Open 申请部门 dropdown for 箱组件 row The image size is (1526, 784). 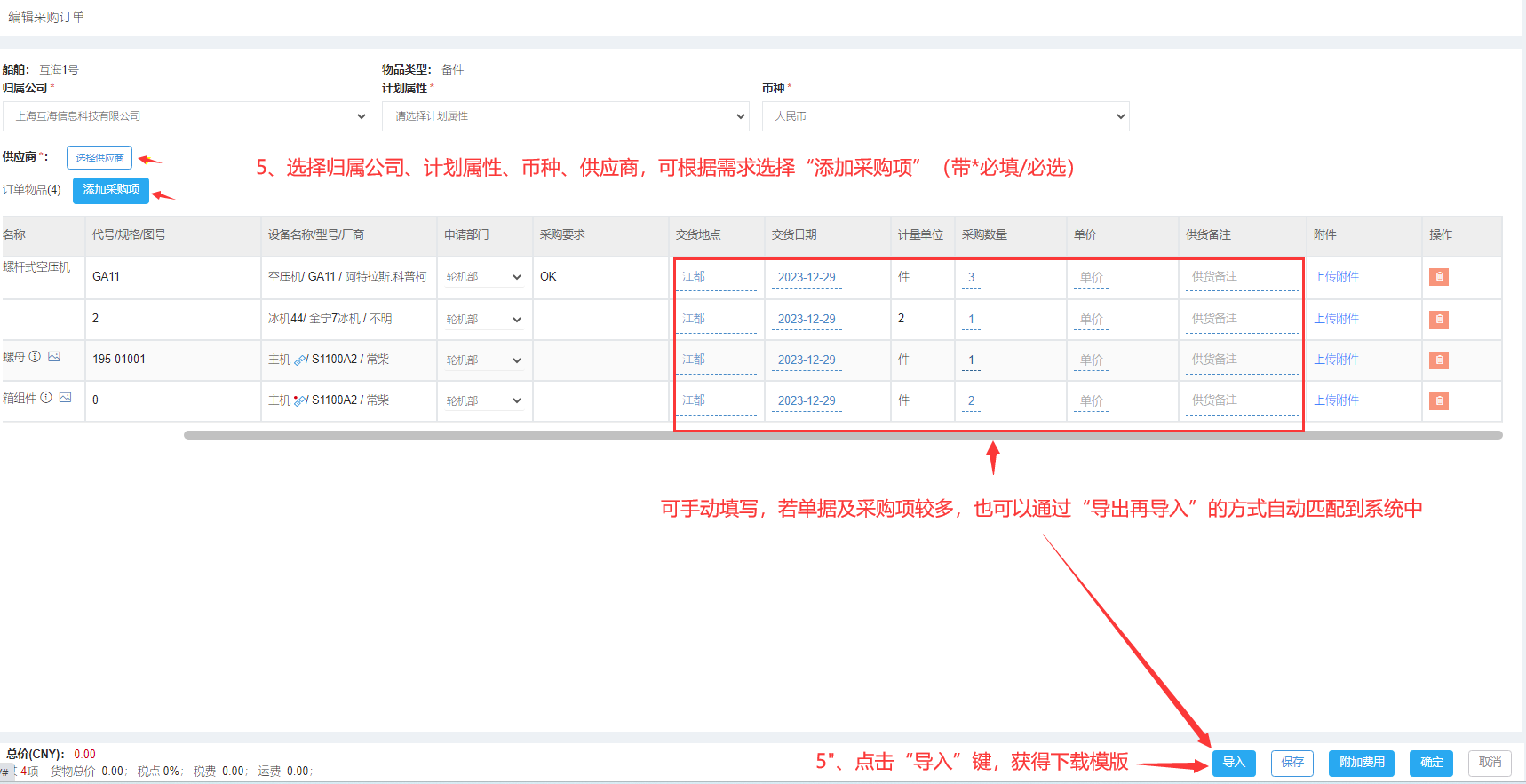click(483, 400)
